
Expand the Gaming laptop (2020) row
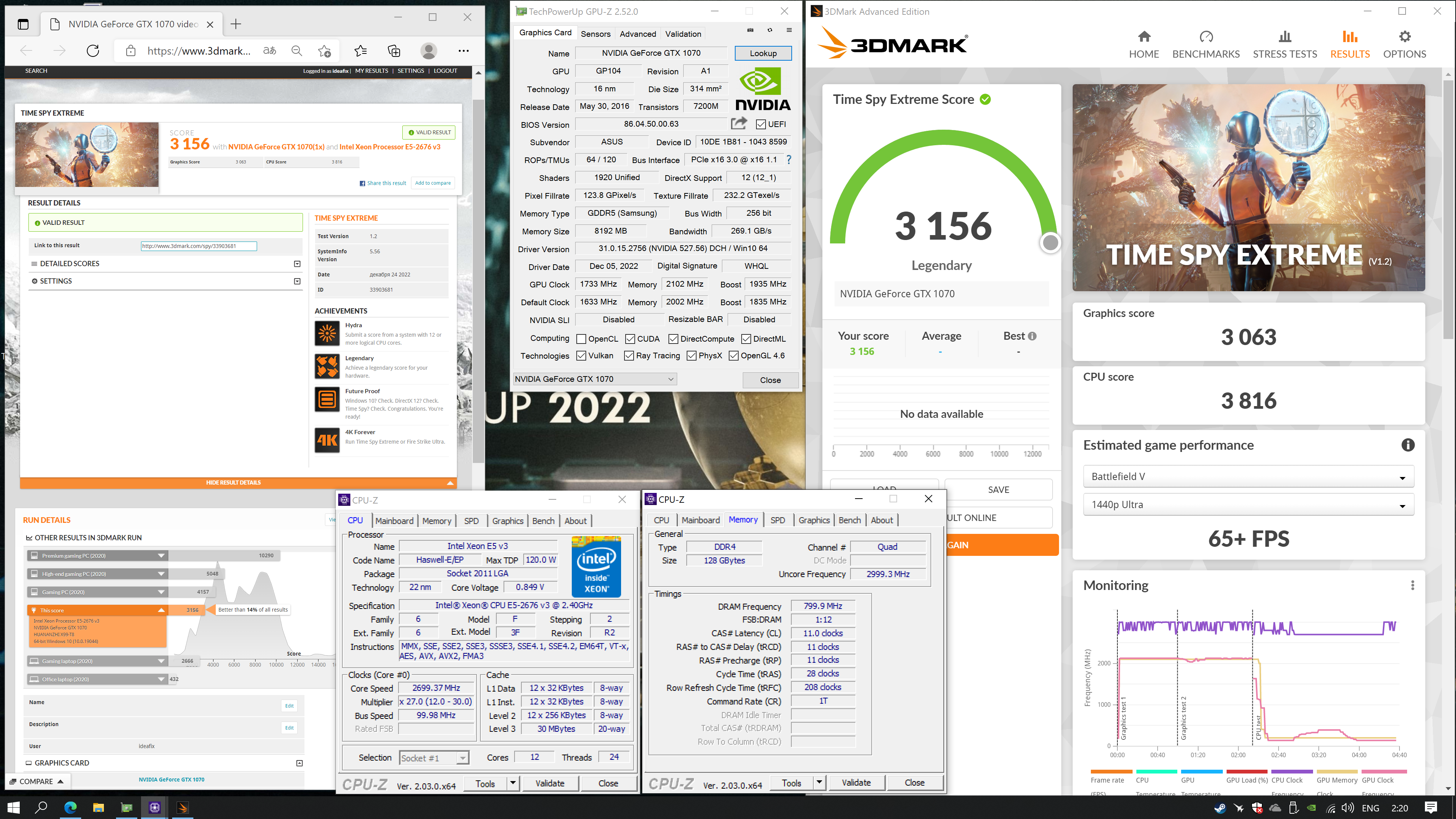click(97, 661)
